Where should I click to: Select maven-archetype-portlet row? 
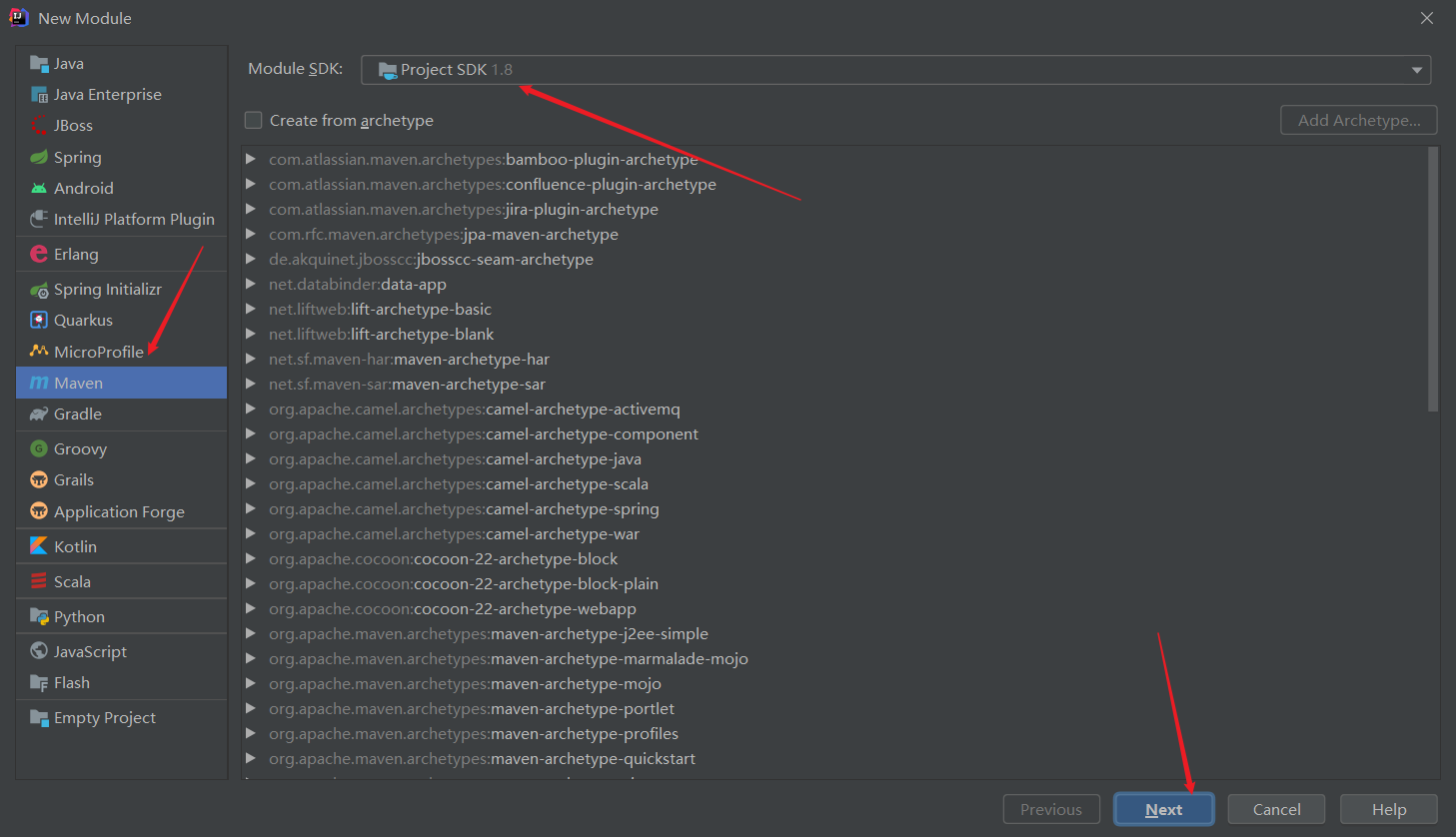835,708
